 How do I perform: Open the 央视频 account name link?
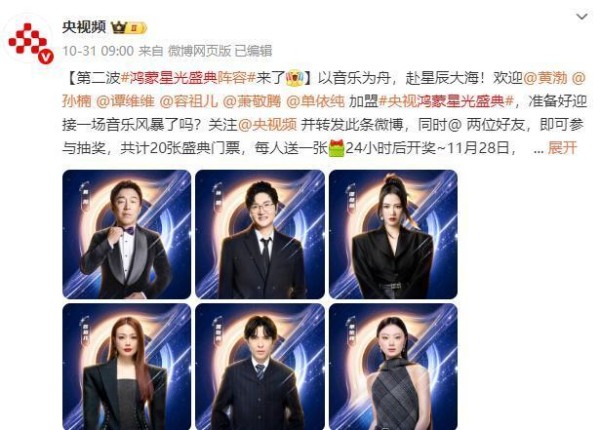click(x=84, y=28)
